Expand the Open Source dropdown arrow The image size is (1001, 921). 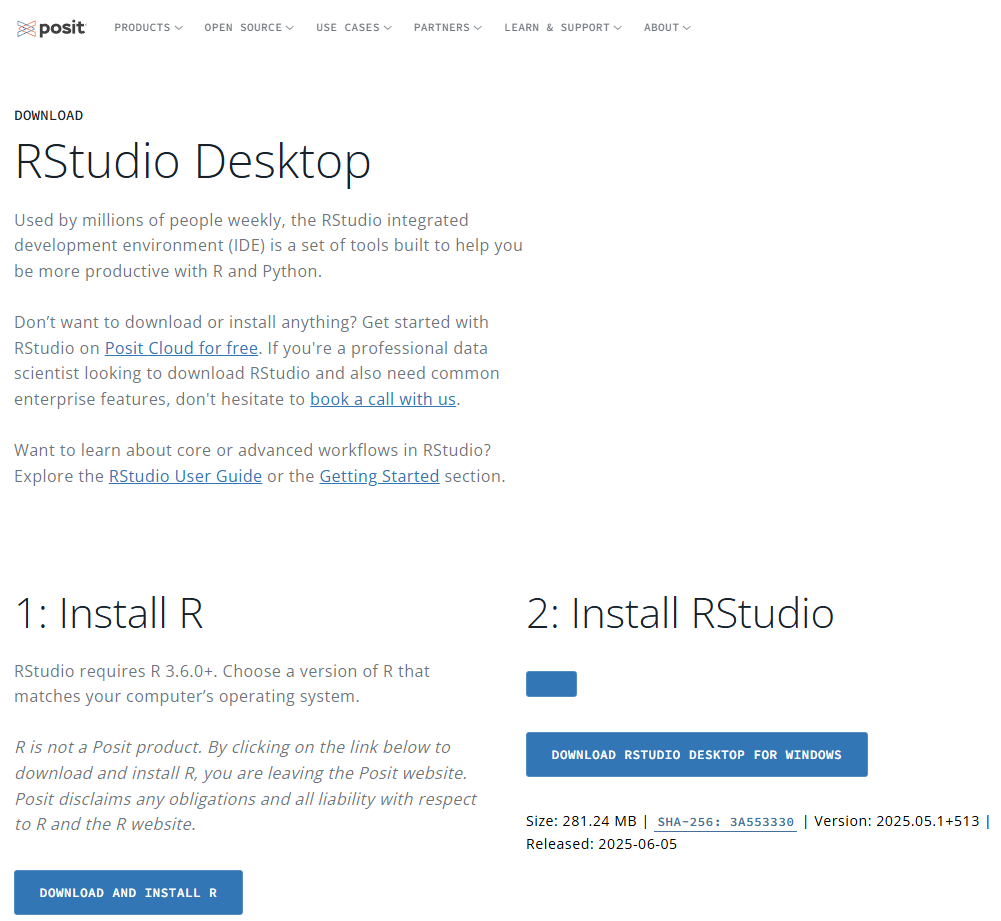coord(290,28)
